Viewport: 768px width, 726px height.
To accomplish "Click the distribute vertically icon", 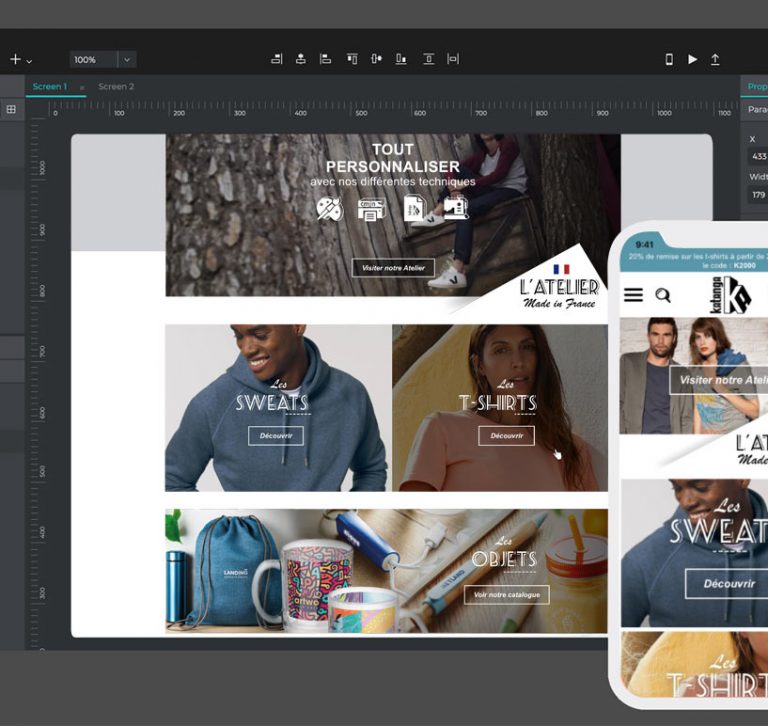I will [428, 59].
